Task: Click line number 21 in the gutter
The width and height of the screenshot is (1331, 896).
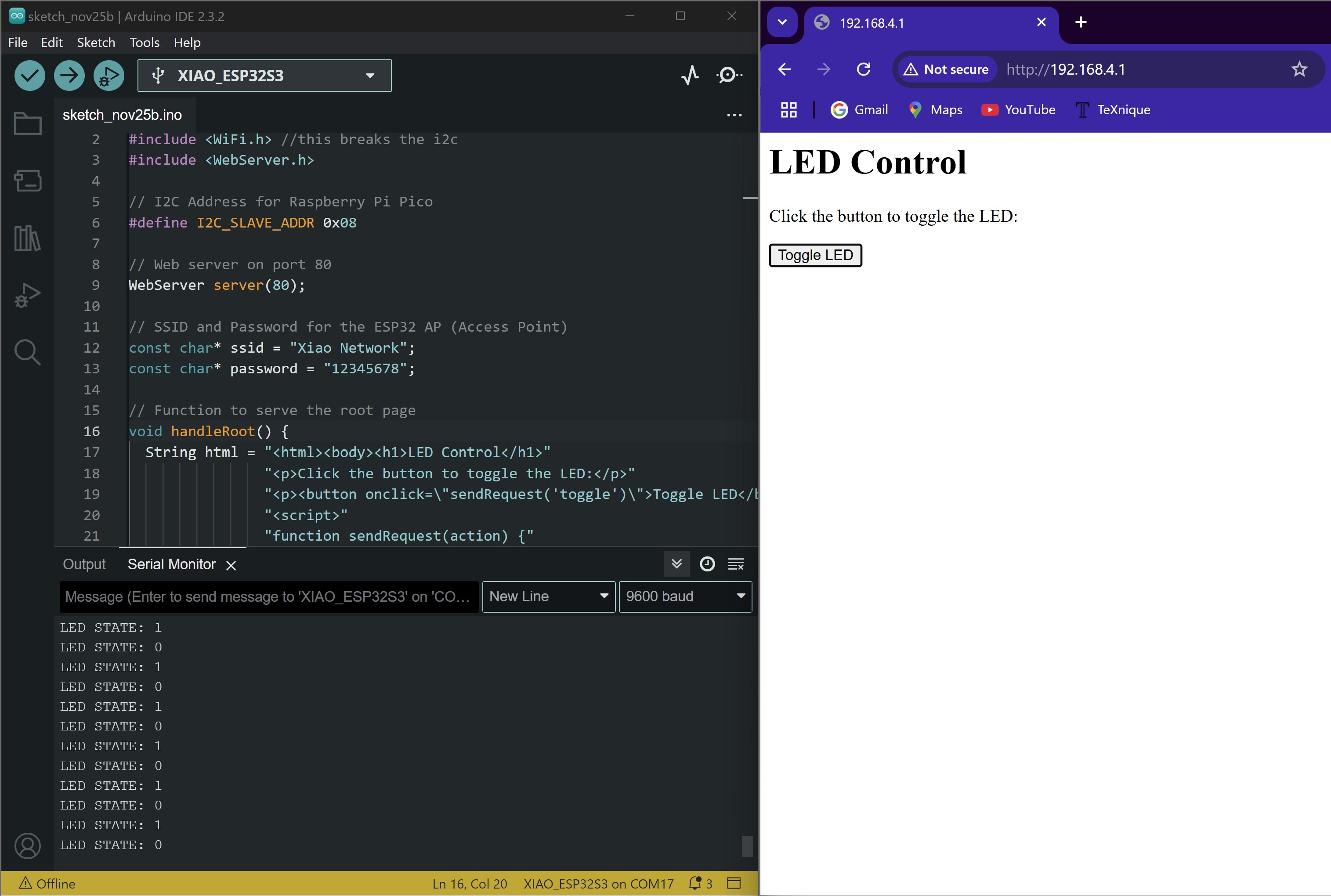Action: pyautogui.click(x=91, y=536)
